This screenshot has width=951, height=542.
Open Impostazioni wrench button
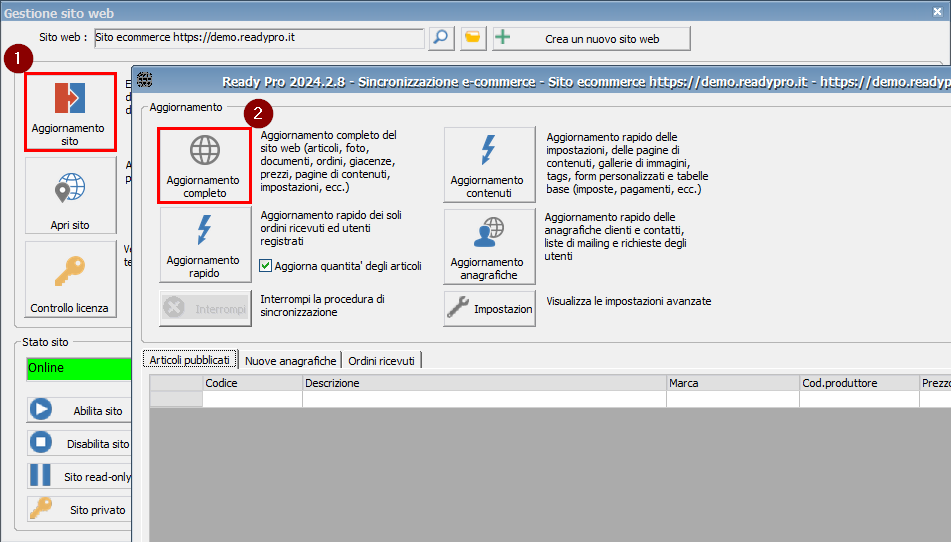489,309
